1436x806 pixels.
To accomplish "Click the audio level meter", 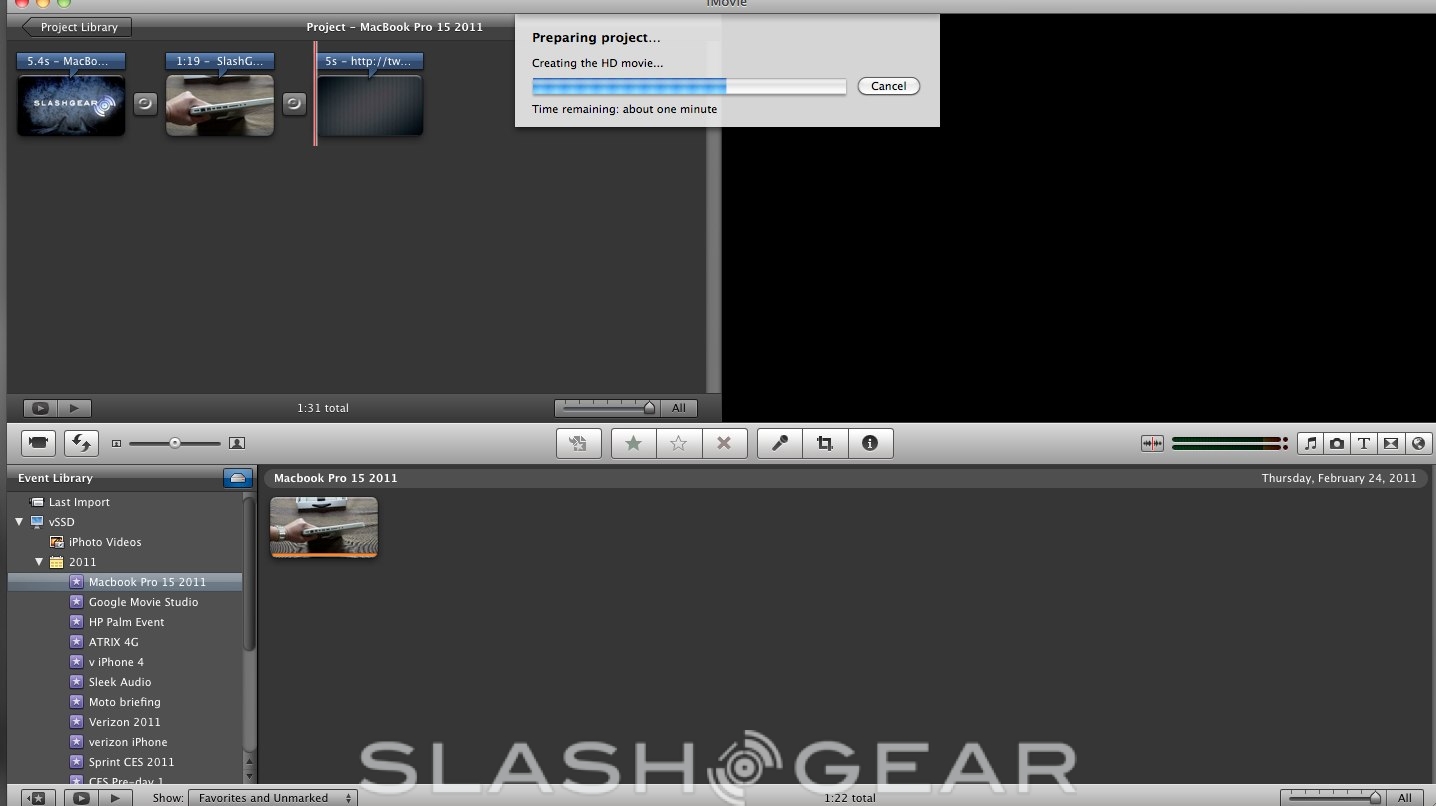I will coord(1229,443).
